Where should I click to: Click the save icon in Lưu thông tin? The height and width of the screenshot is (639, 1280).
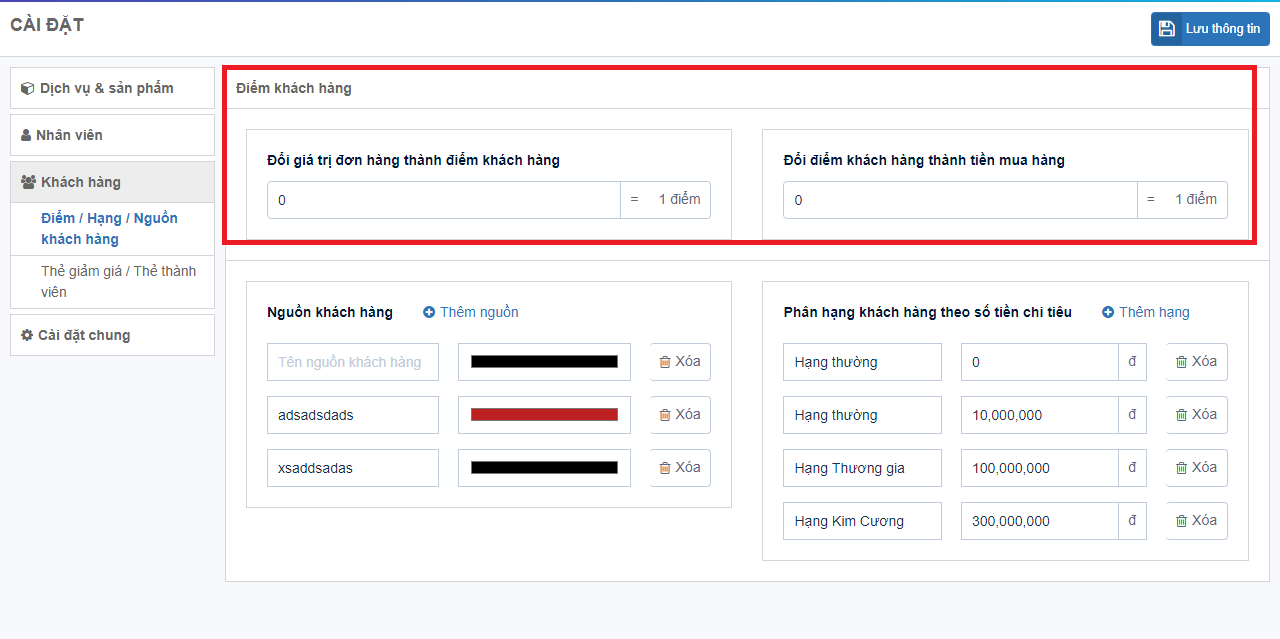click(1167, 29)
